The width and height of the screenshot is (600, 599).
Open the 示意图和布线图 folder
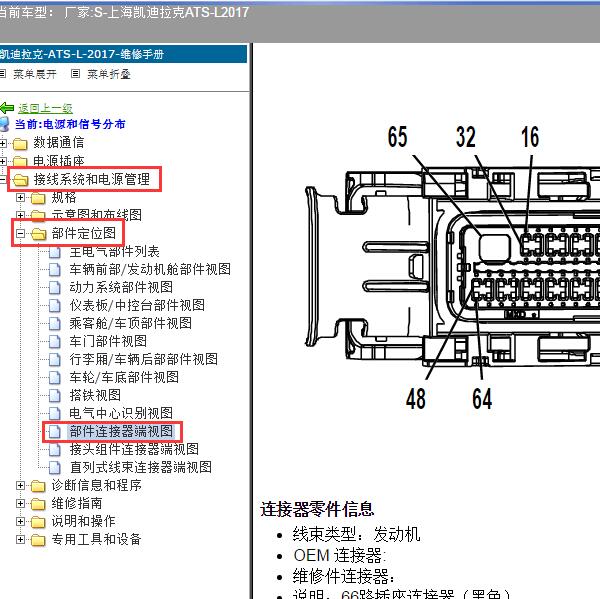point(96,215)
